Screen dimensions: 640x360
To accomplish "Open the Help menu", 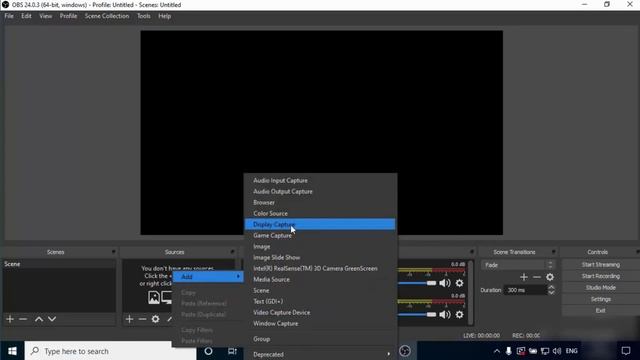I will click(164, 16).
